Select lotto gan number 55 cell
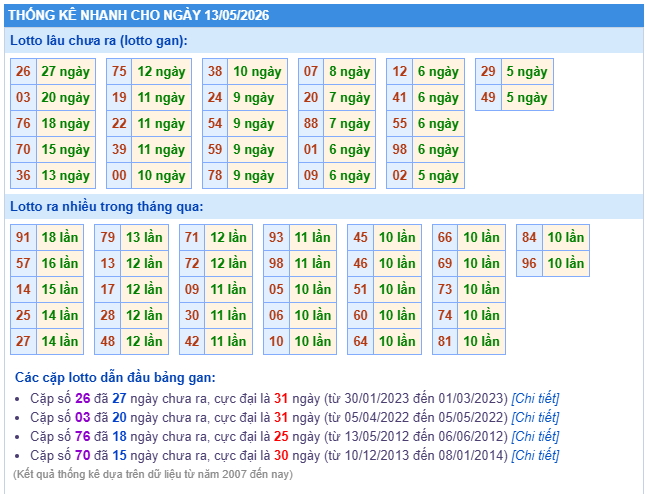The height and width of the screenshot is (494, 647). point(399,123)
